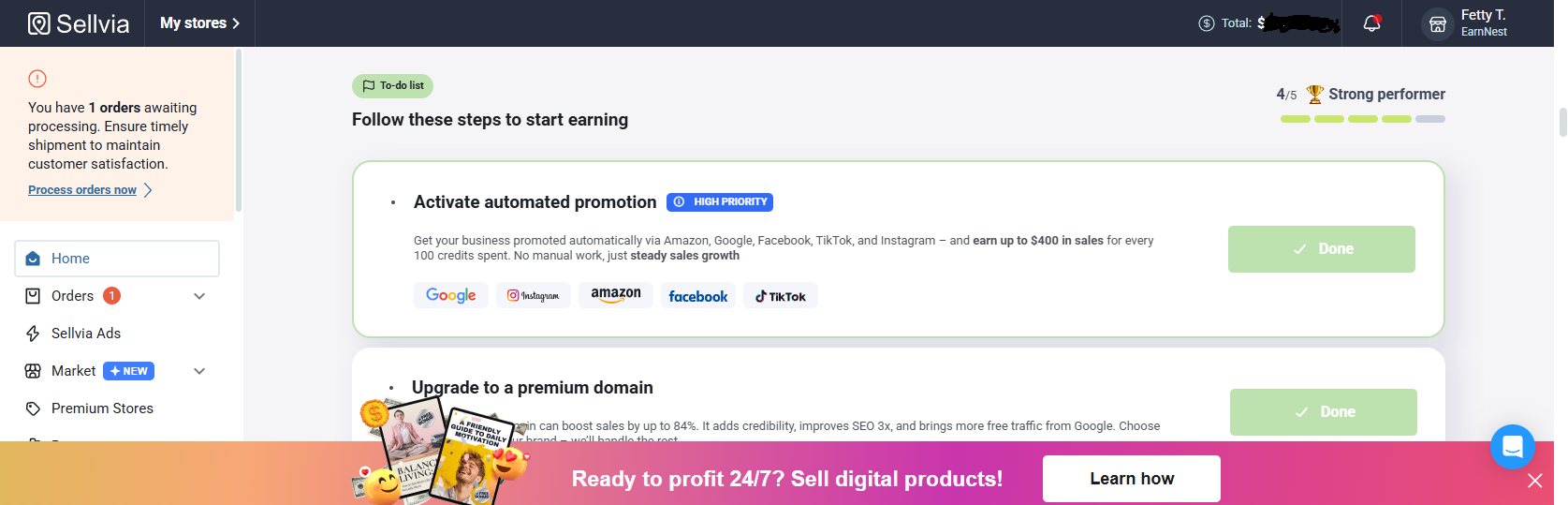The image size is (1568, 505).
Task: Open the live chat support bubble
Action: 1512,448
